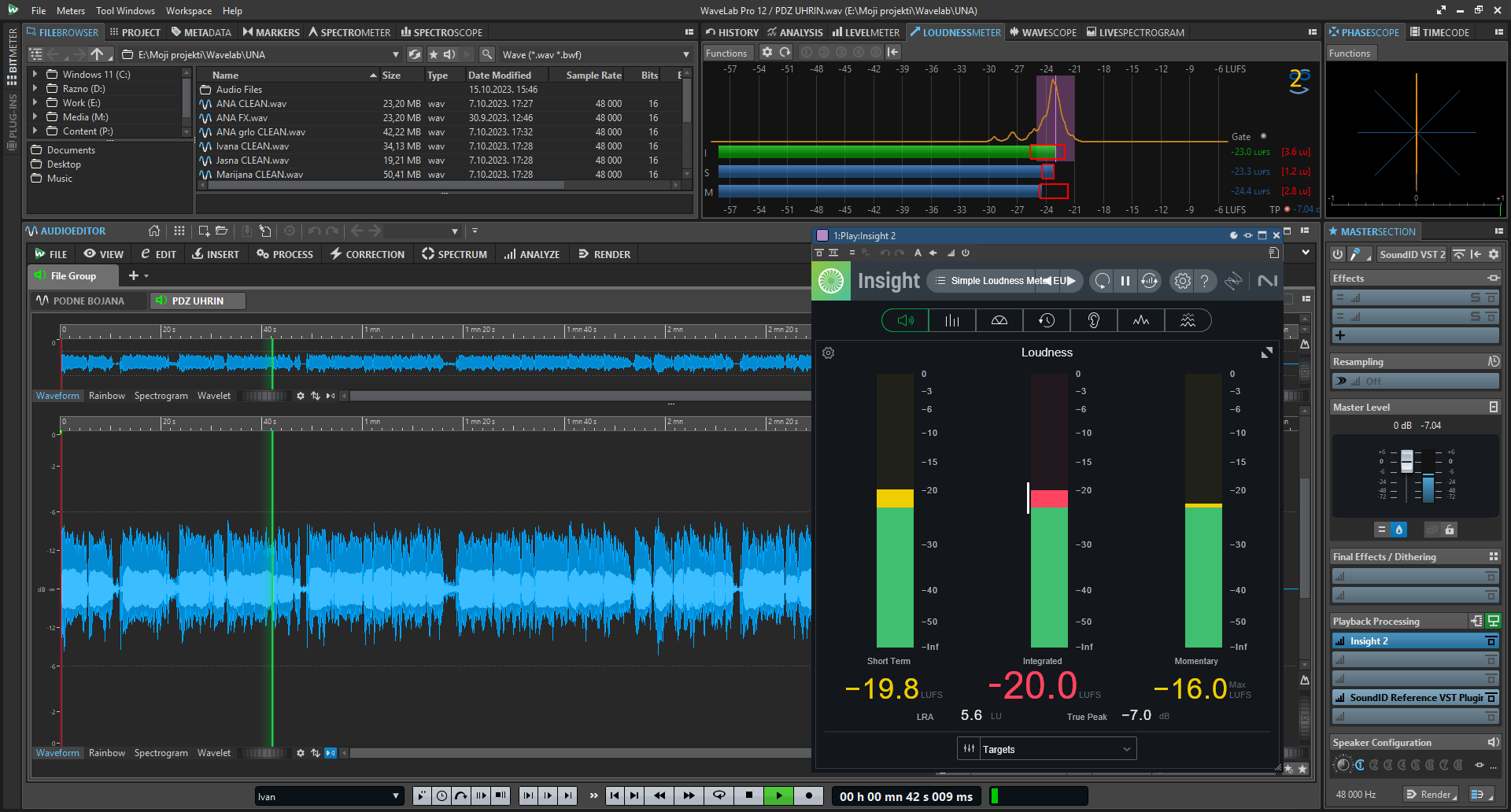Open the Insight Intelligibility ear view

coord(1093,320)
